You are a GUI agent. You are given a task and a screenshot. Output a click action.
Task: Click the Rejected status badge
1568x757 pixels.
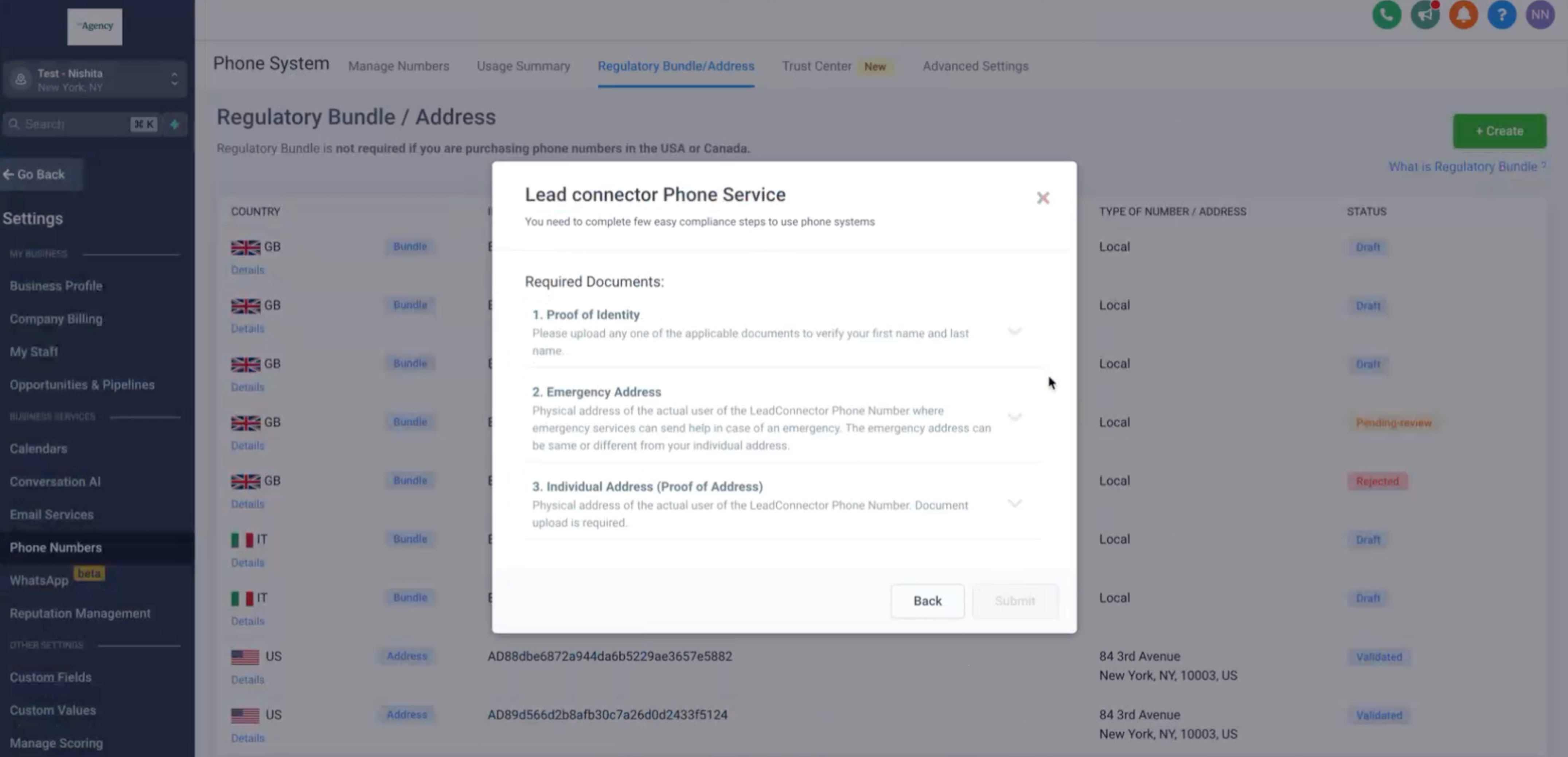coord(1378,481)
